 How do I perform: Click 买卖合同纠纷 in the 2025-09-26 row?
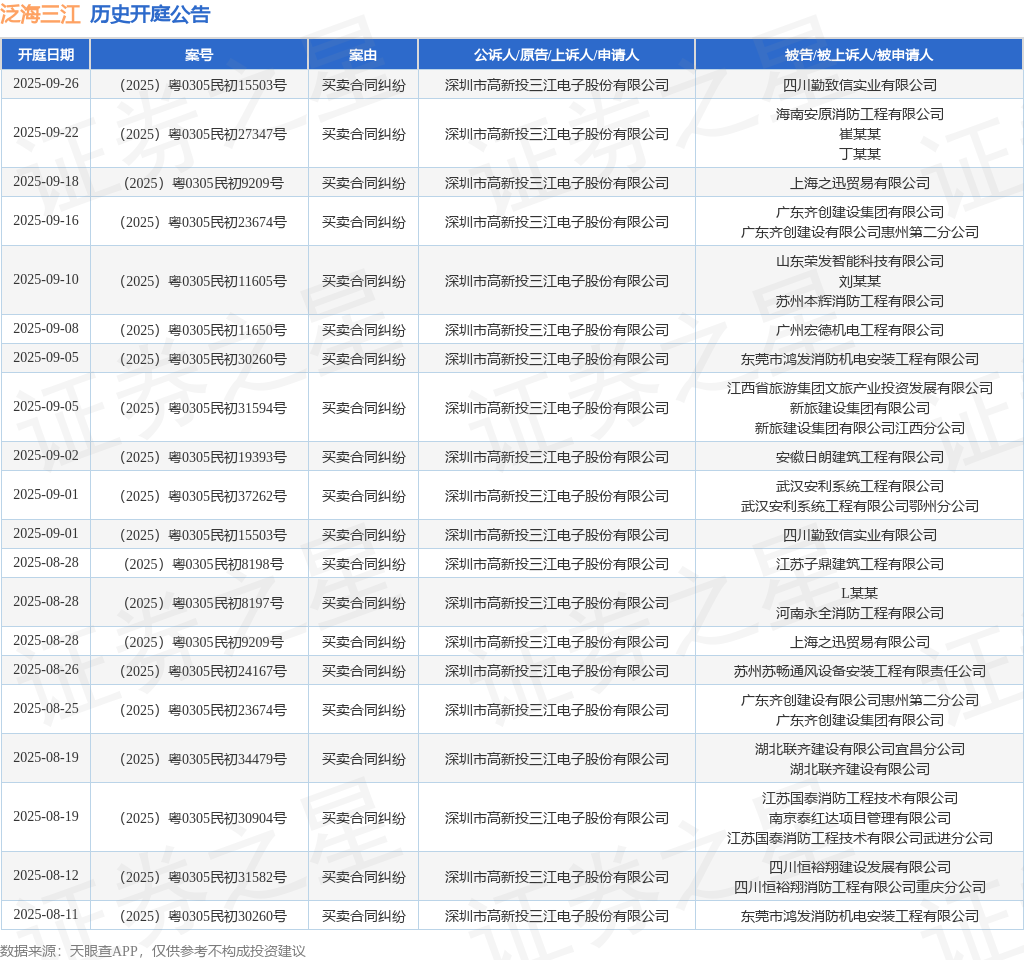point(364,85)
